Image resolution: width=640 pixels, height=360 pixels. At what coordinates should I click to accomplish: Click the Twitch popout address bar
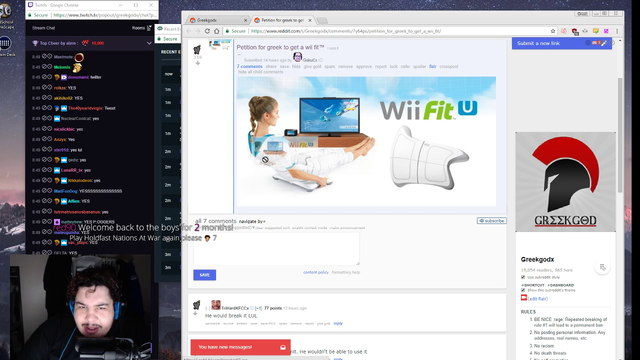pyautogui.click(x=92, y=15)
